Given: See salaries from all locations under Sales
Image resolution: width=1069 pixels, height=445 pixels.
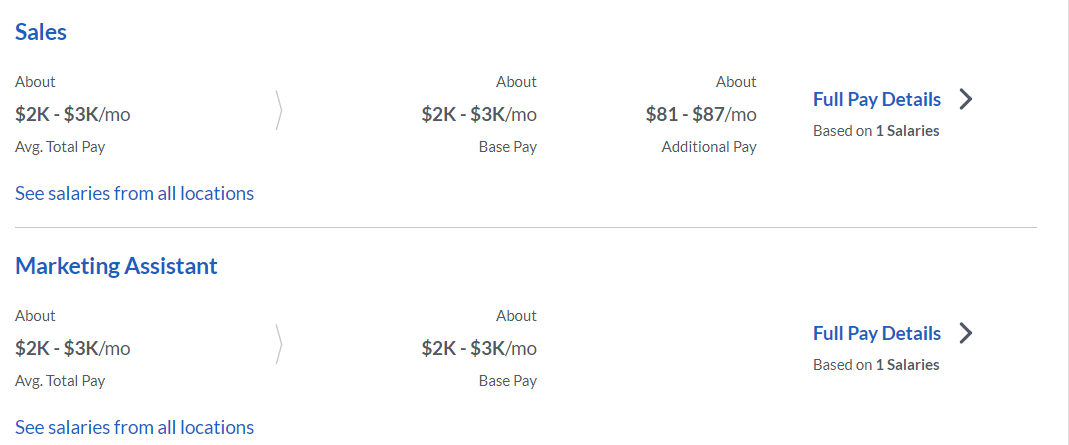Looking at the screenshot, I should (134, 194).
